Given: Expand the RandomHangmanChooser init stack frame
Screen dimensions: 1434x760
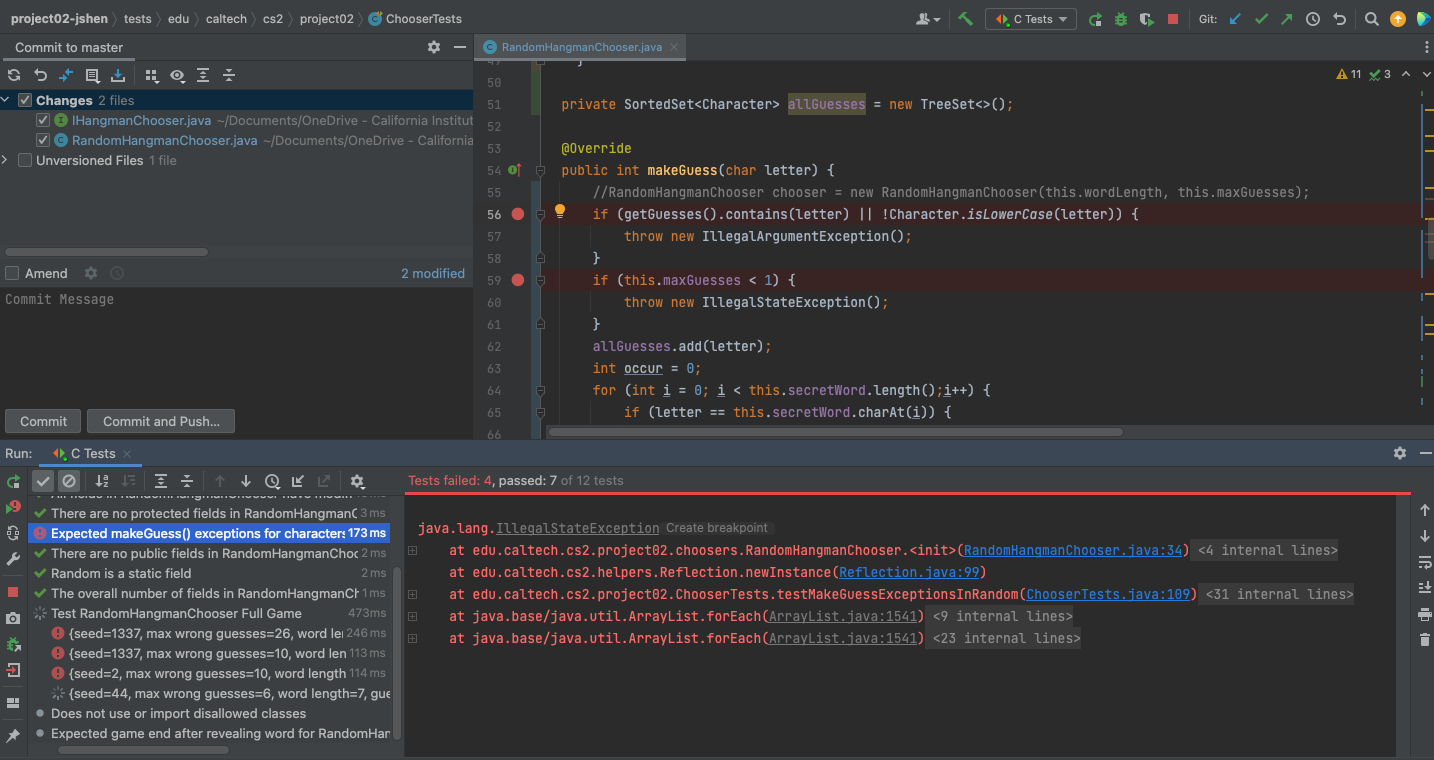Looking at the screenshot, I should (412, 550).
